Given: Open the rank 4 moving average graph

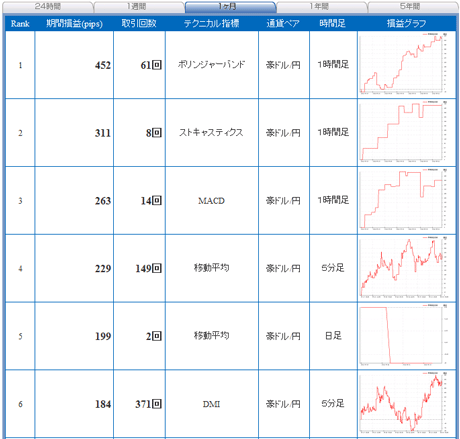Looking at the screenshot, I should [x=406, y=268].
